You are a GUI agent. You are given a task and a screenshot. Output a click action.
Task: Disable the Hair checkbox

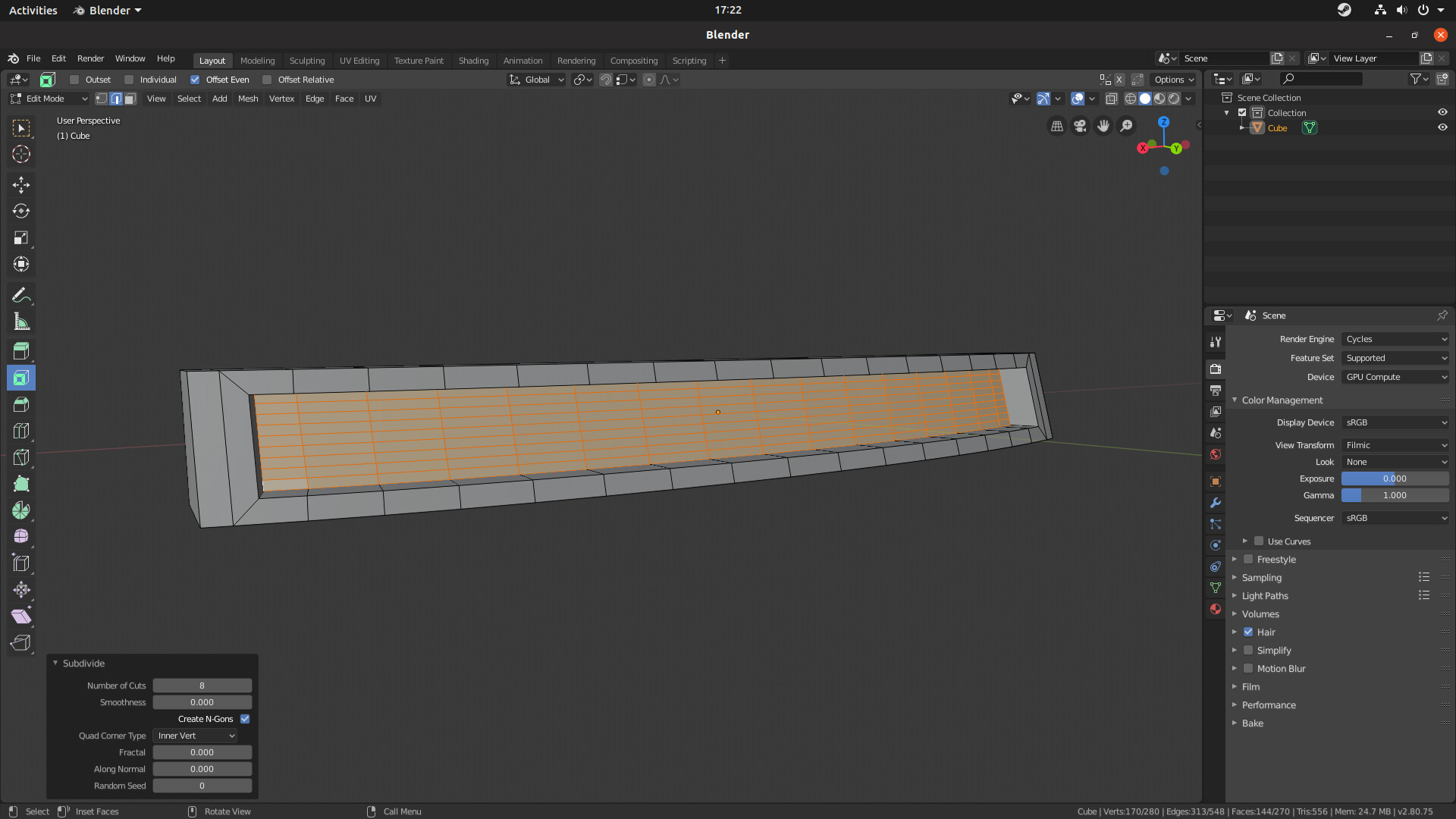tap(1248, 632)
